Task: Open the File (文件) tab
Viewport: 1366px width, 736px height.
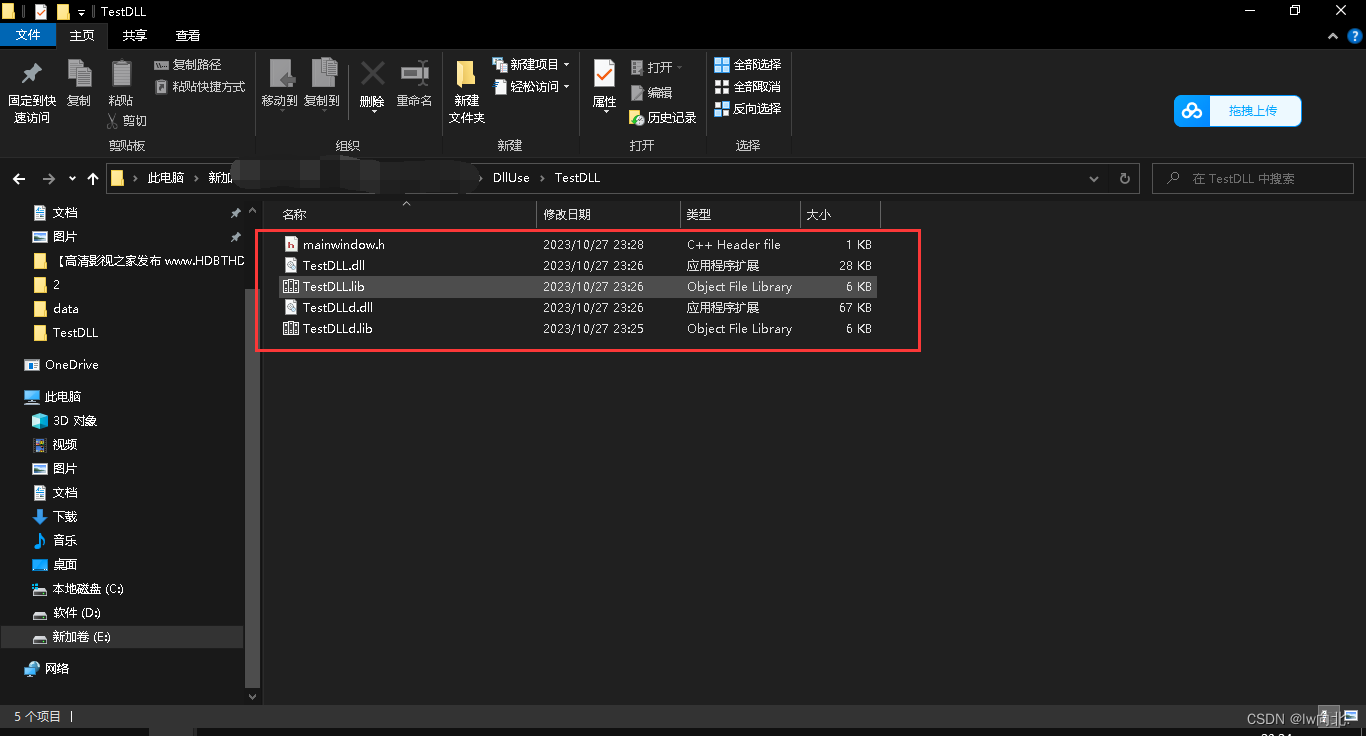Action: [29, 35]
